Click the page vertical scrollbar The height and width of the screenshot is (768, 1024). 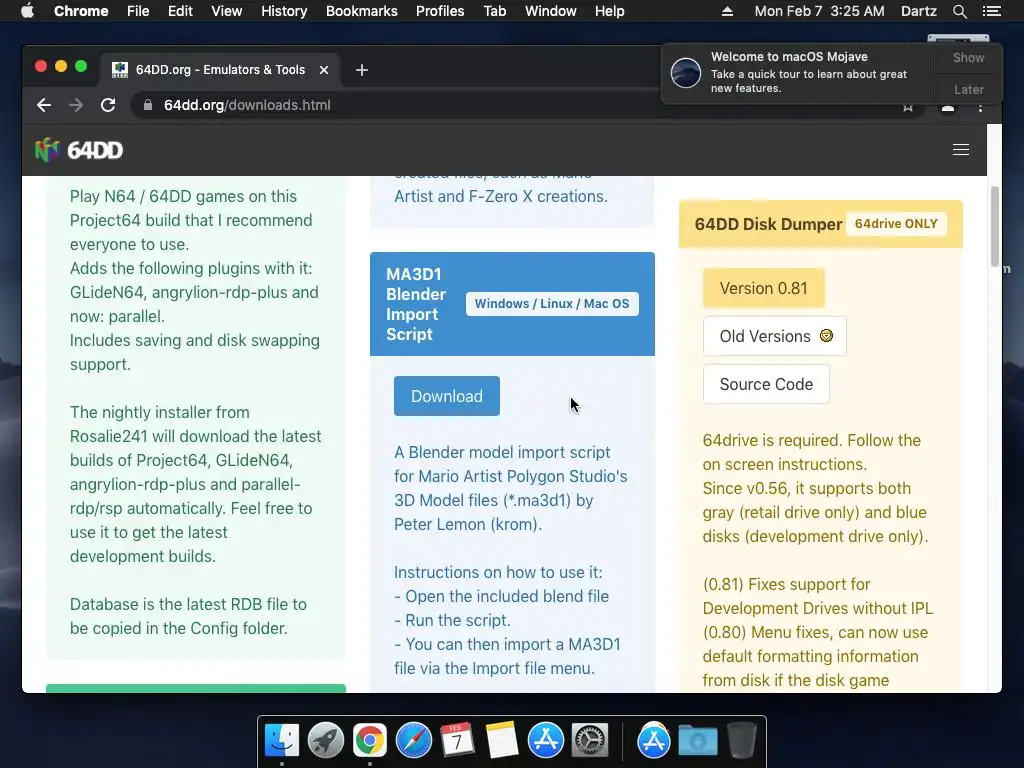(x=995, y=226)
